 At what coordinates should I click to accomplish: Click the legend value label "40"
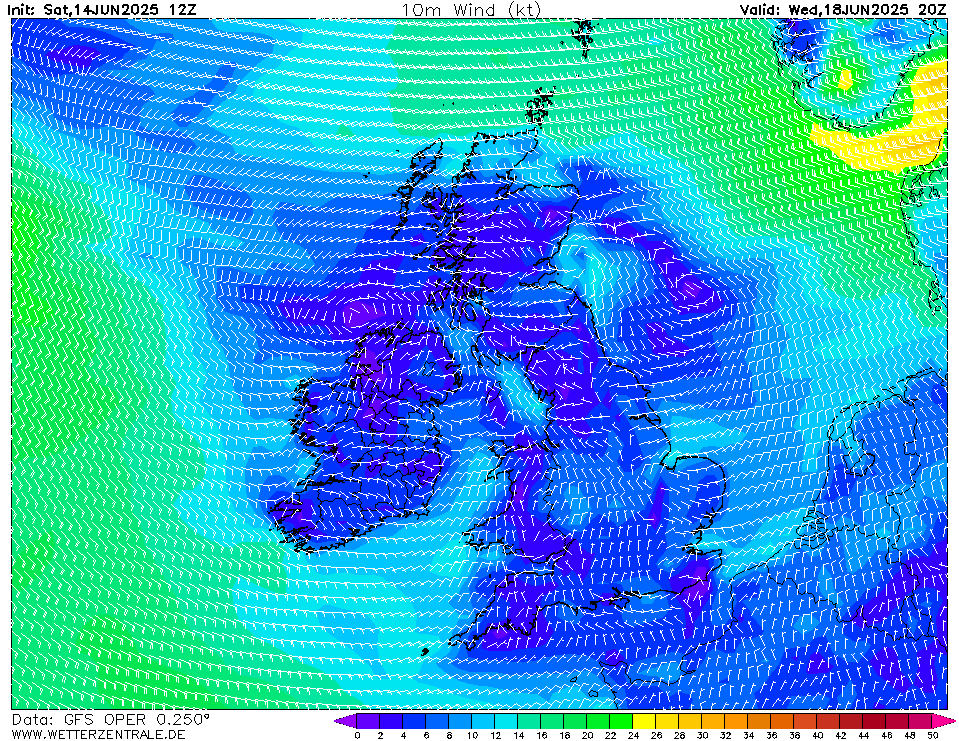(818, 735)
